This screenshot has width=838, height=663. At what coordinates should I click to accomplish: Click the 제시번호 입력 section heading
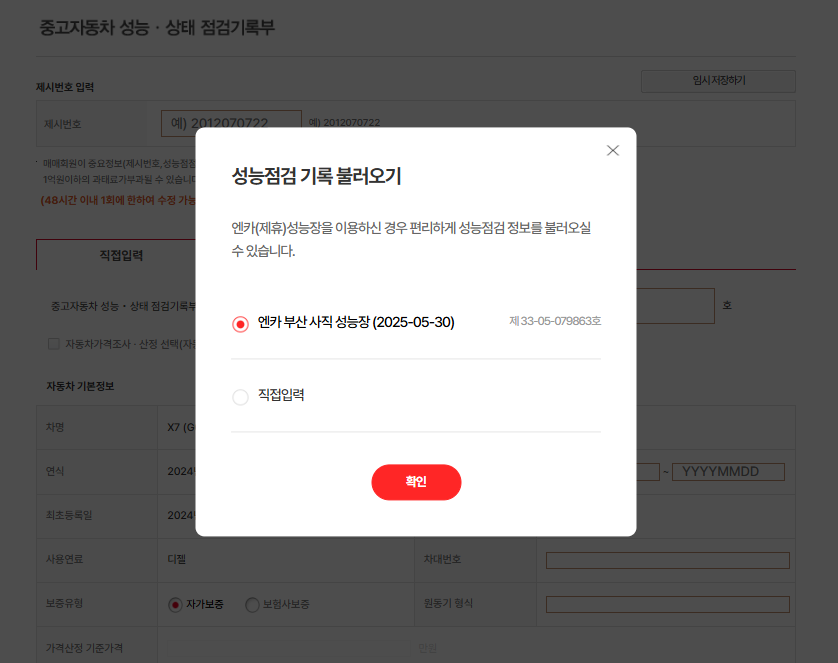tap(65, 87)
